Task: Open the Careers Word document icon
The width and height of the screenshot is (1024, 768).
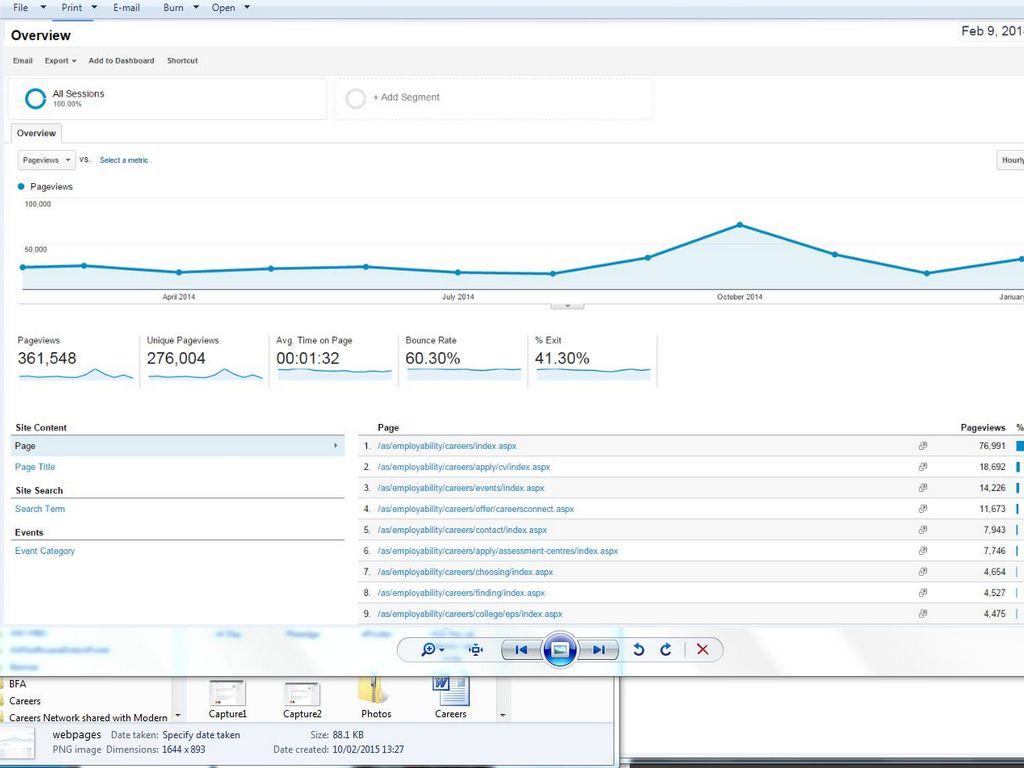Action: [x=450, y=691]
